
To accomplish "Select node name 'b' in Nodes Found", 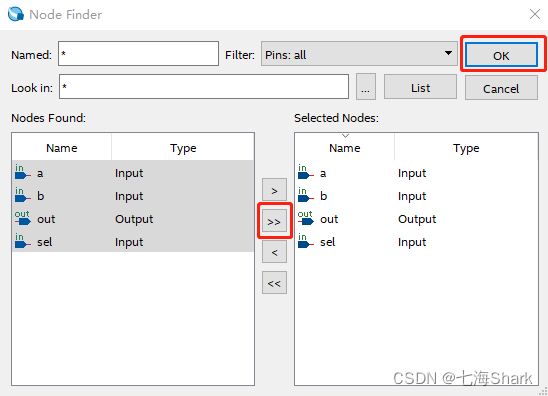I will 41,196.
